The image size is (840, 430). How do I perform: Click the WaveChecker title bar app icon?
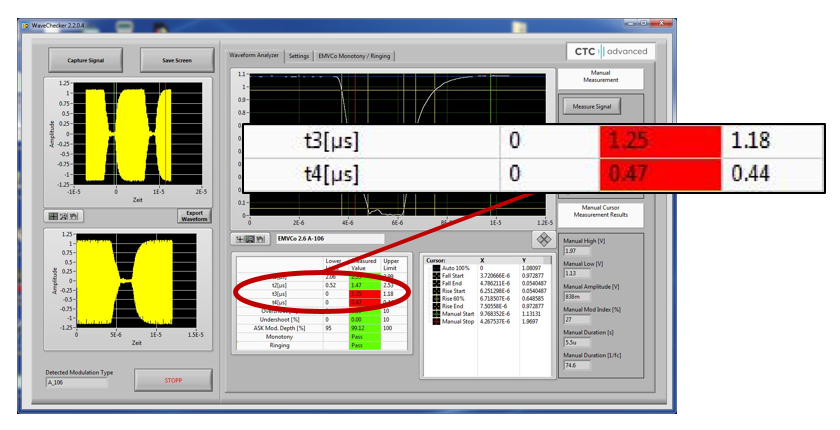pos(25,25)
